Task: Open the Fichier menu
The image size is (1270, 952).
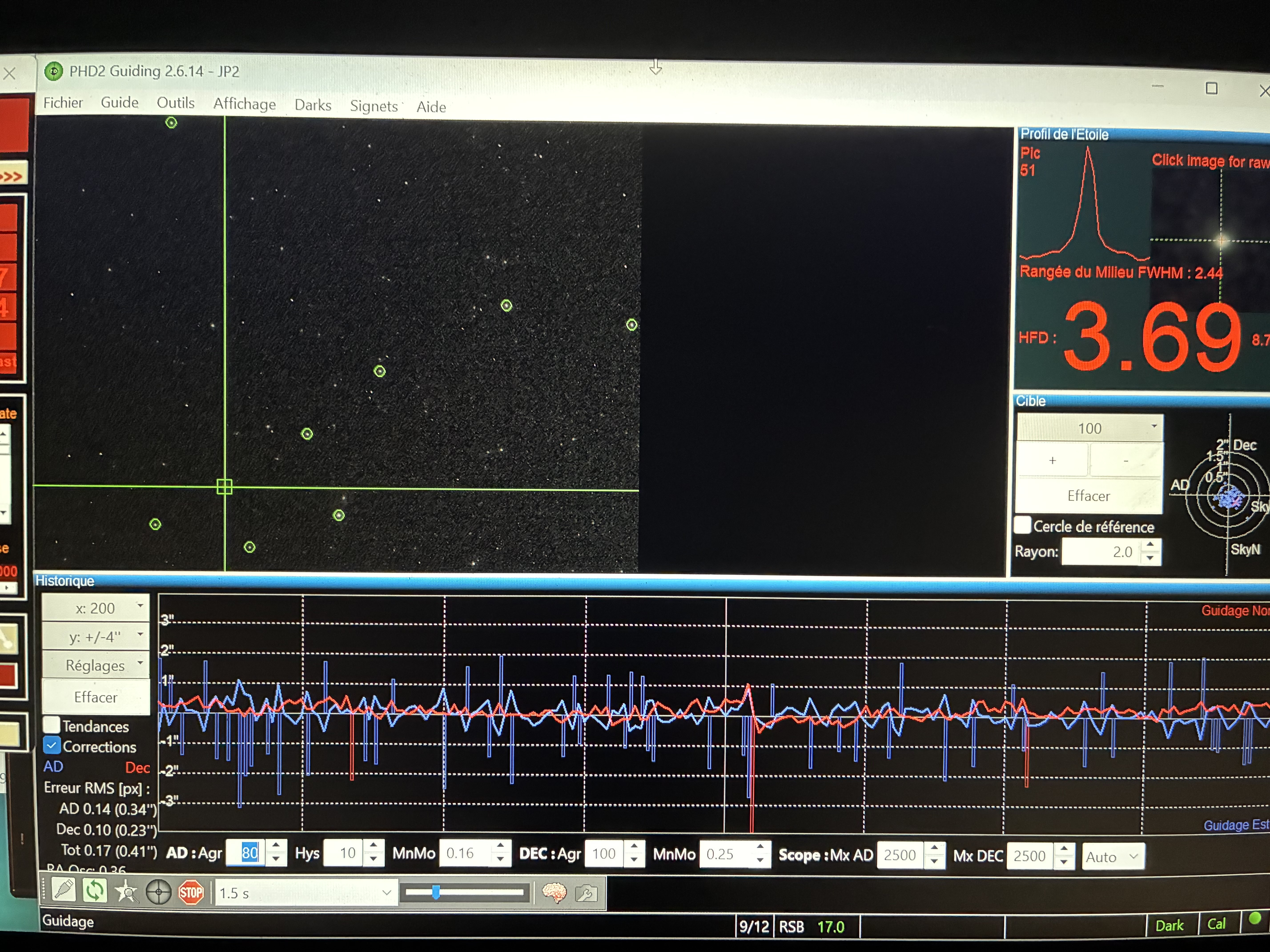Action: click(x=63, y=102)
